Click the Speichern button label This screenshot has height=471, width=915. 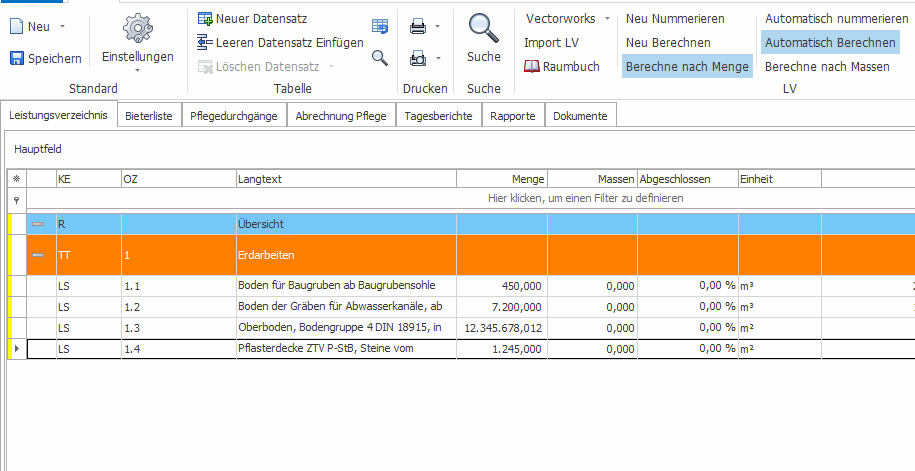pyautogui.click(x=55, y=58)
